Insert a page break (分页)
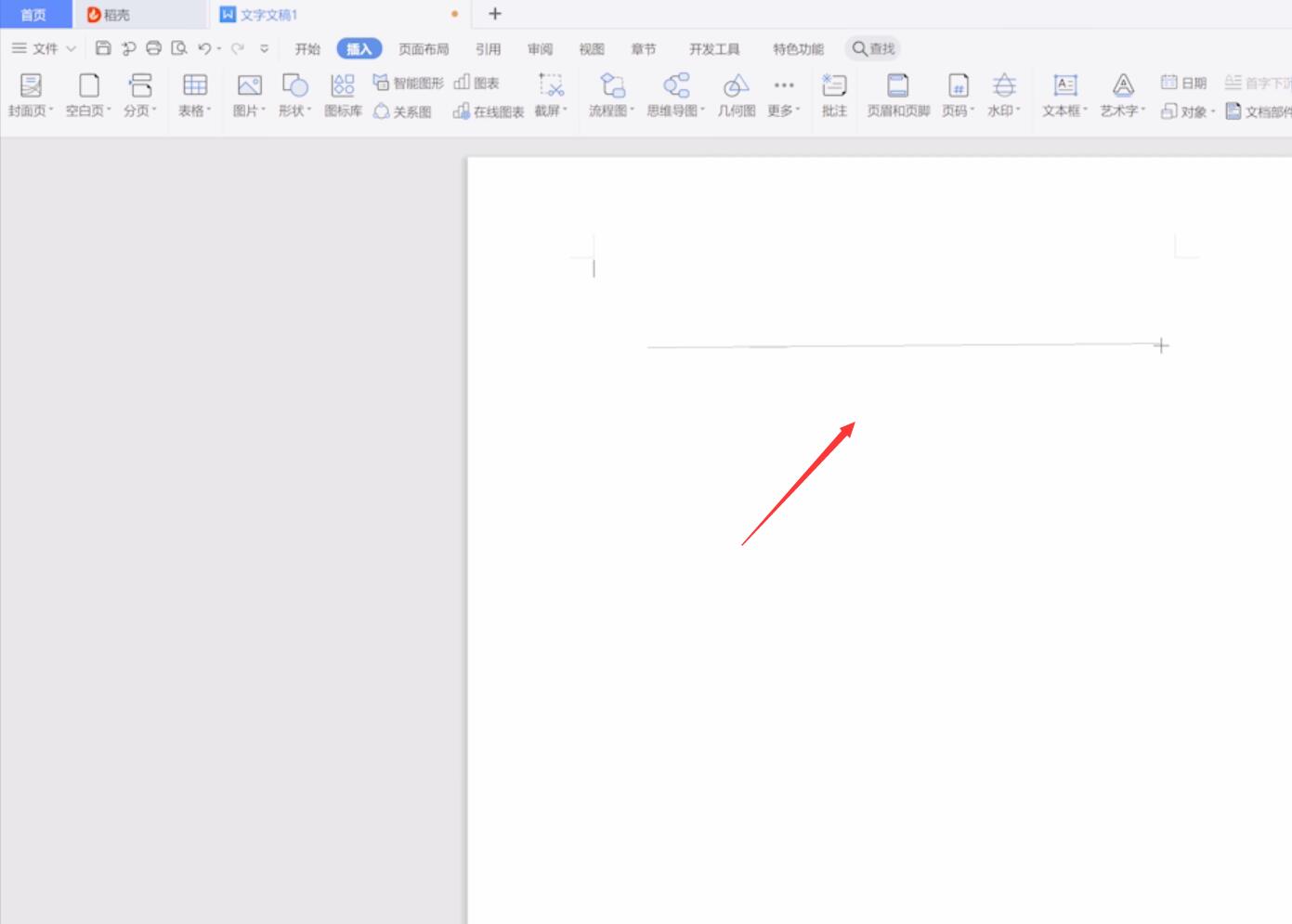The image size is (1292, 924). [x=140, y=96]
